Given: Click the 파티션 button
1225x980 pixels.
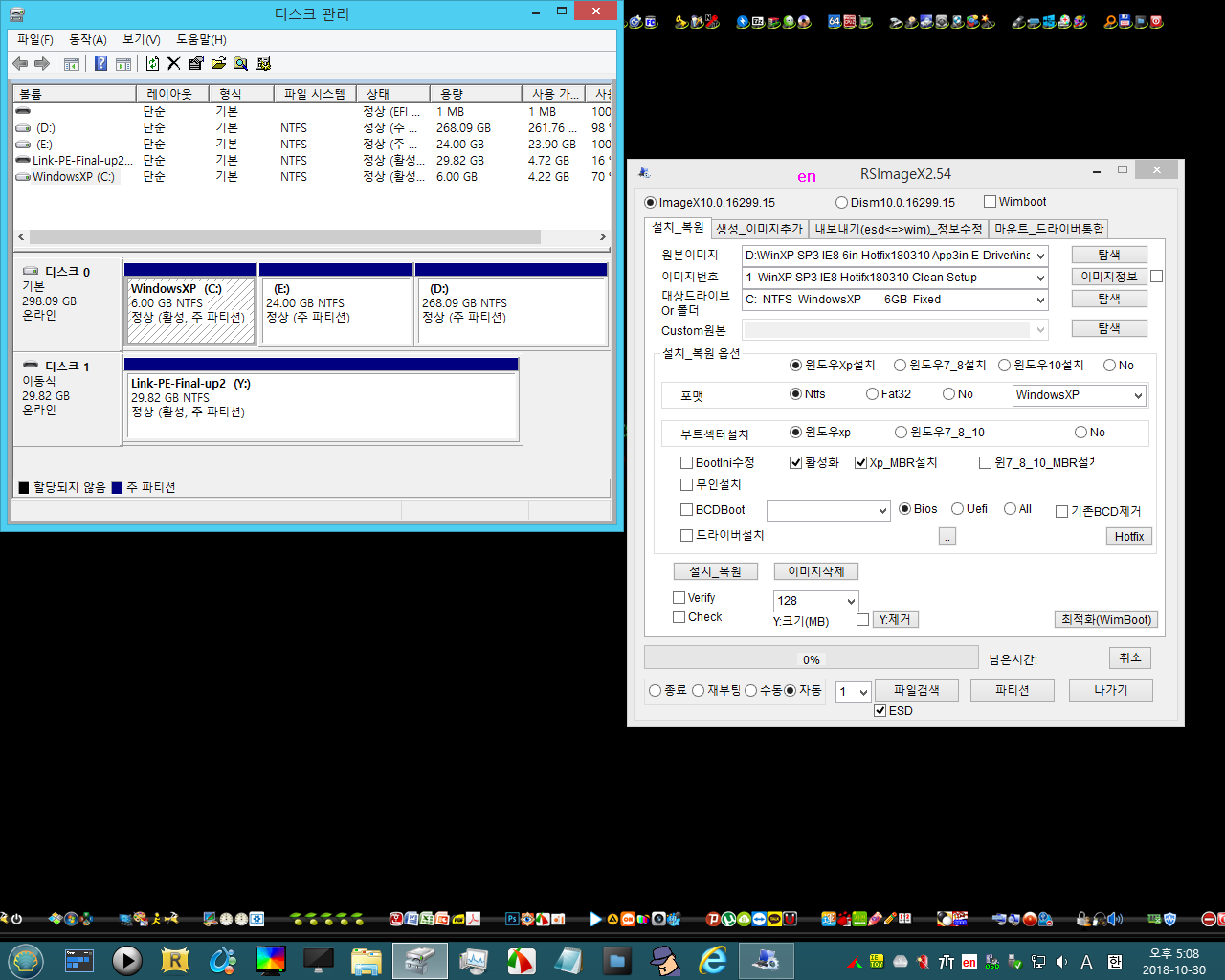Looking at the screenshot, I should (x=1013, y=690).
